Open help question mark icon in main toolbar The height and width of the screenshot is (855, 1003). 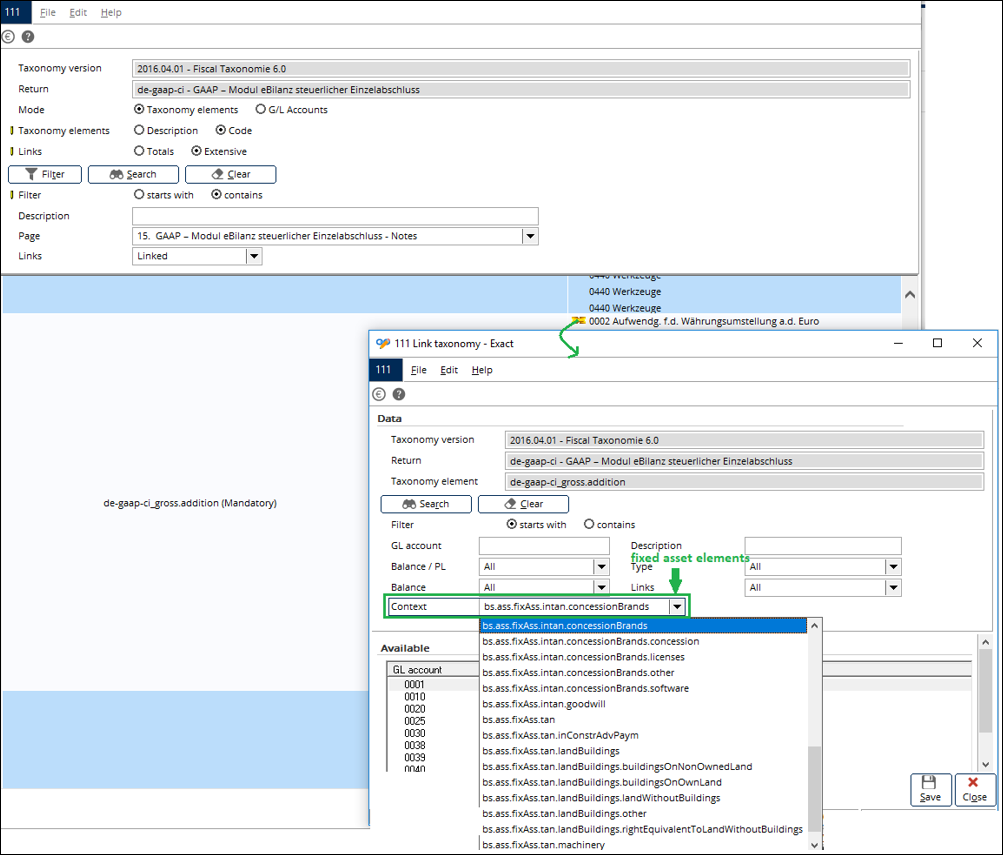pyautogui.click(x=28, y=36)
